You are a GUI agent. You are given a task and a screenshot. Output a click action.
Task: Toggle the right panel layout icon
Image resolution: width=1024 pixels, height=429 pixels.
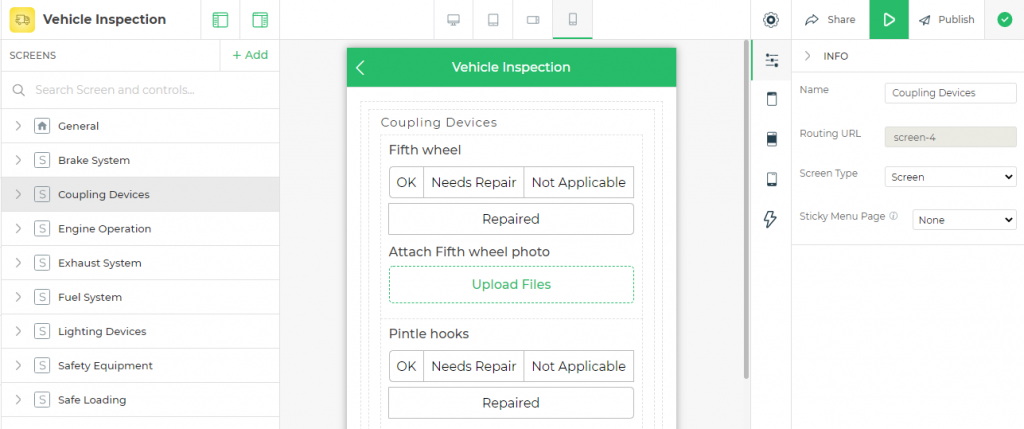(260, 20)
